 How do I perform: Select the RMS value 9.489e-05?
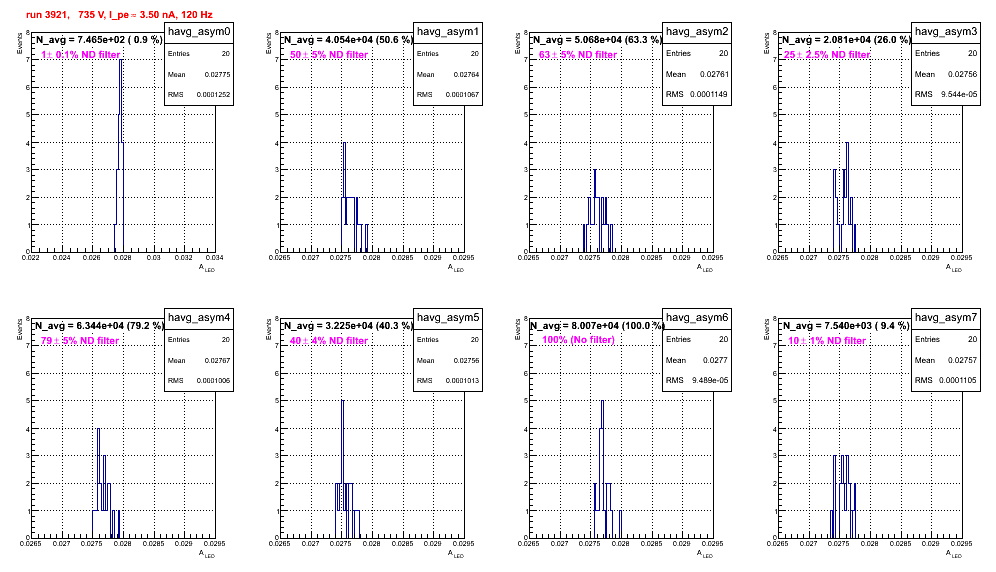point(710,381)
